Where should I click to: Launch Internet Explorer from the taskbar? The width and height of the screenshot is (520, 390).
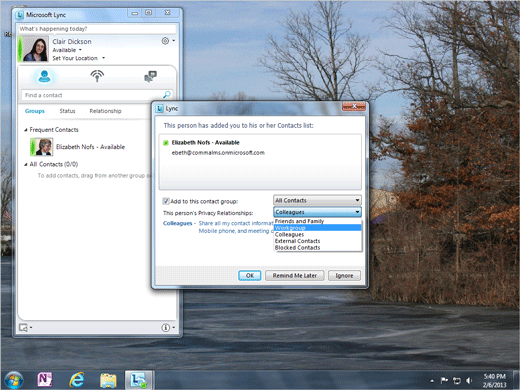coord(77,380)
